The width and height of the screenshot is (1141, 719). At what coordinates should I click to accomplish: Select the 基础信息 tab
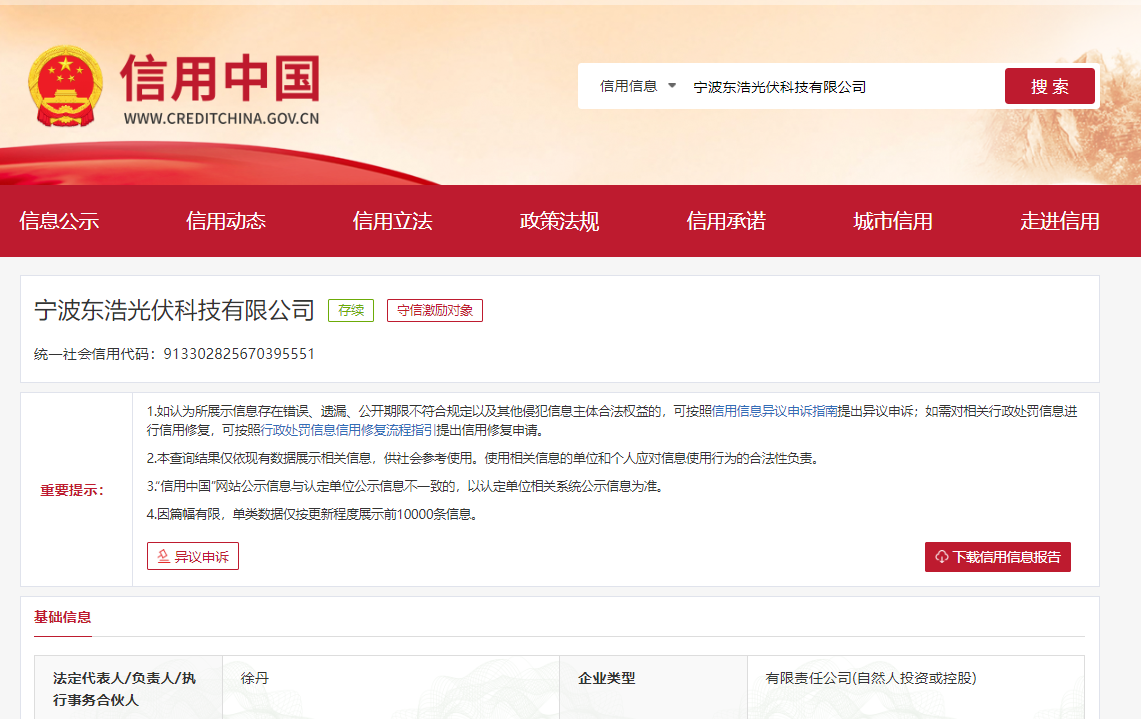63,618
